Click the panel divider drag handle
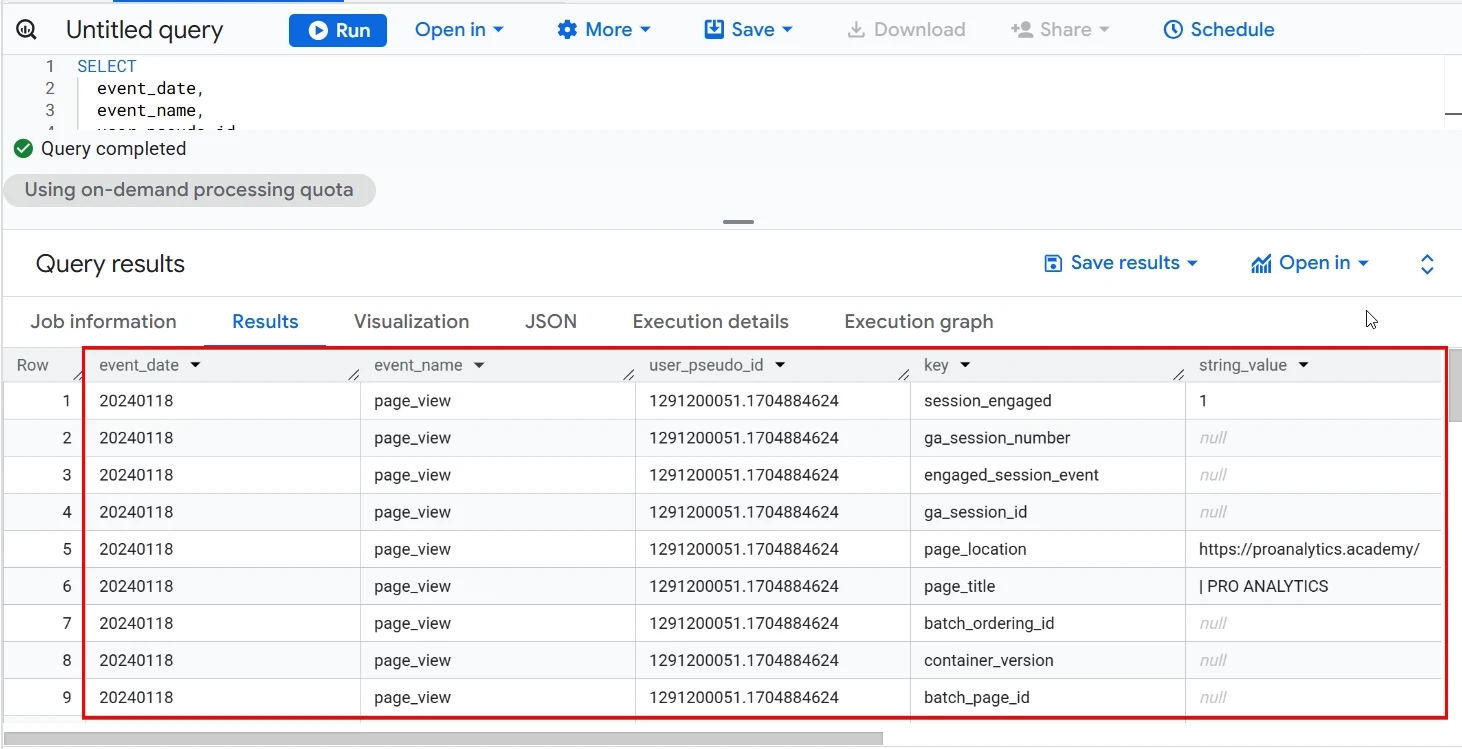The image size is (1462, 749). 739,222
